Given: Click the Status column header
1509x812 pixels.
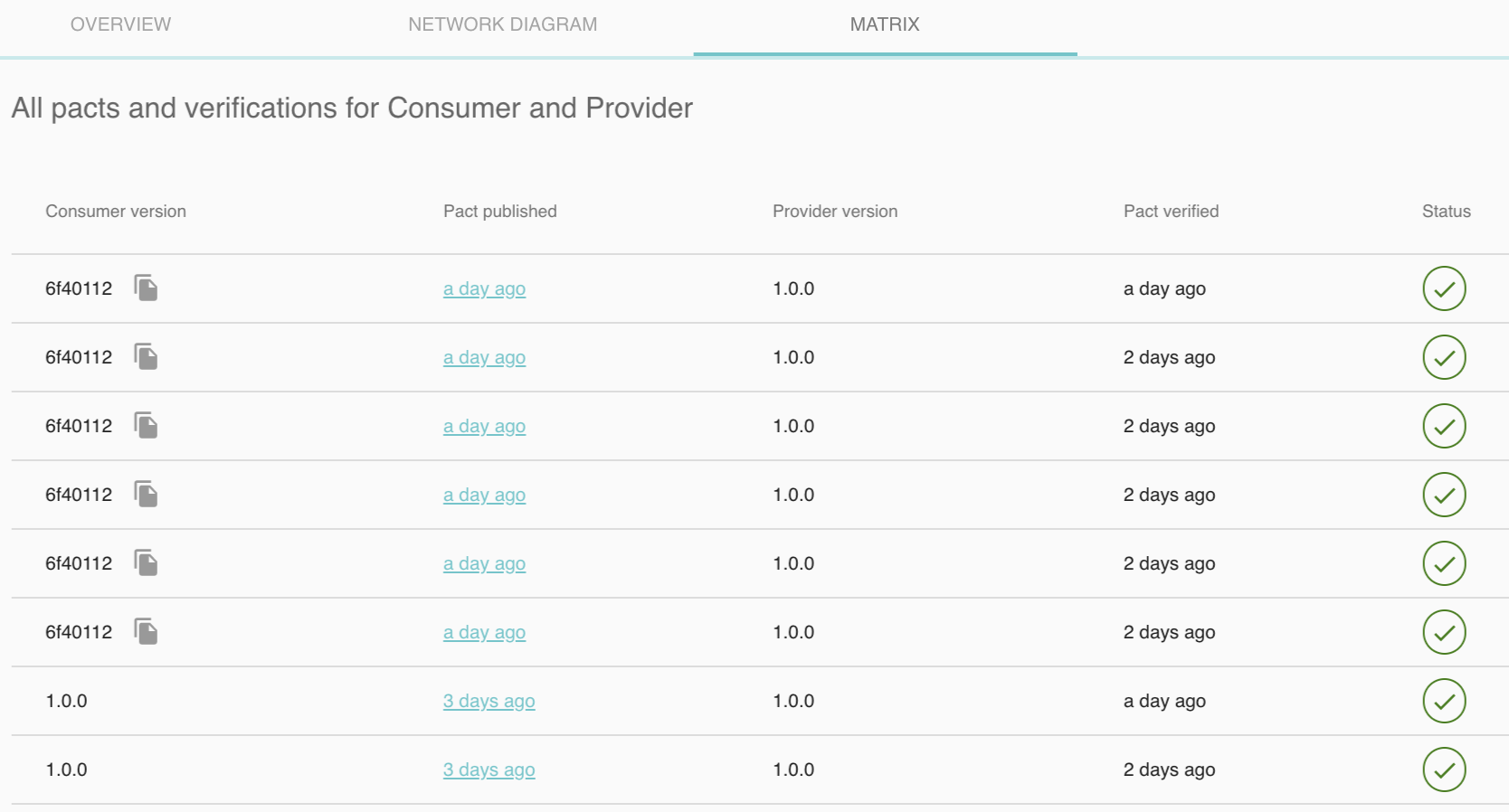Looking at the screenshot, I should point(1446,211).
